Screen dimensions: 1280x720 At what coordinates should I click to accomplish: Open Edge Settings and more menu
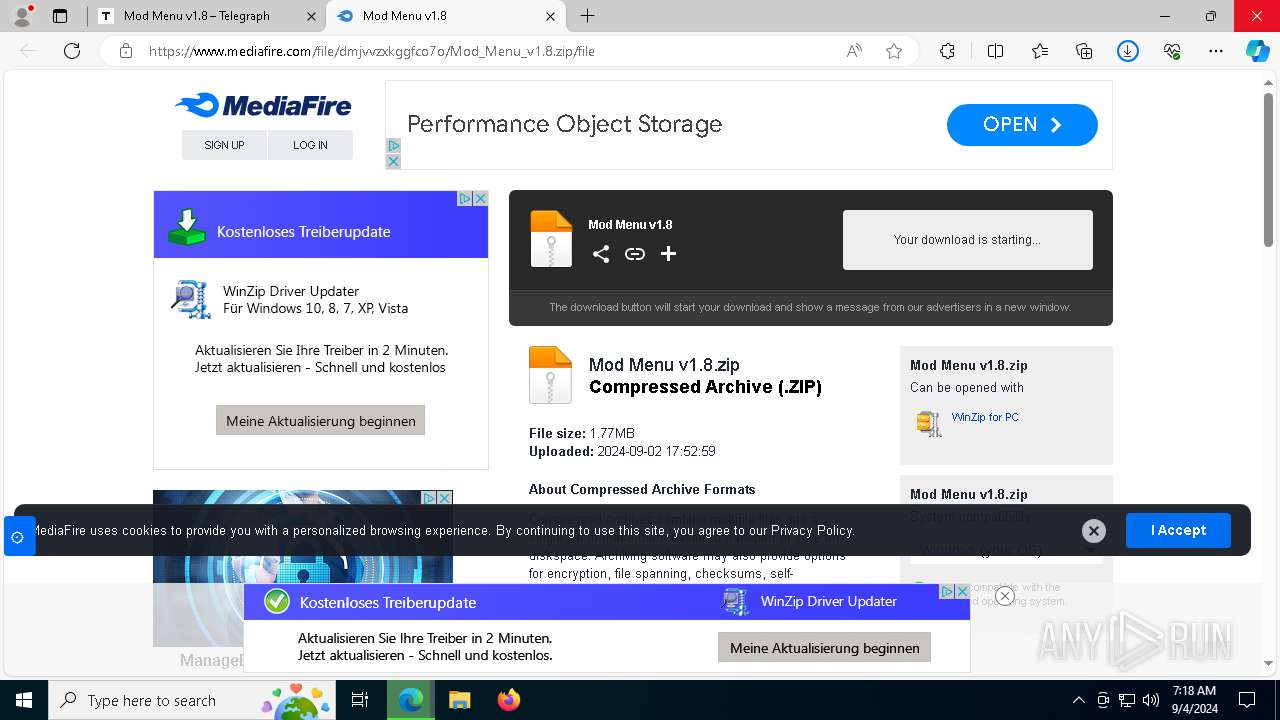point(1216,51)
